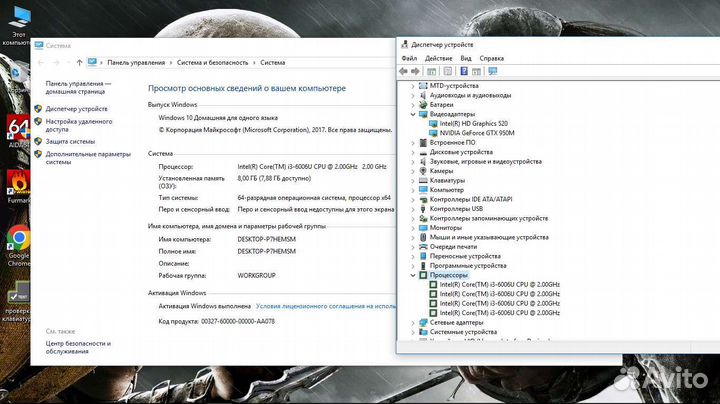
Task: Open Диспетчер устройств link in System window
Action: [x=76, y=109]
